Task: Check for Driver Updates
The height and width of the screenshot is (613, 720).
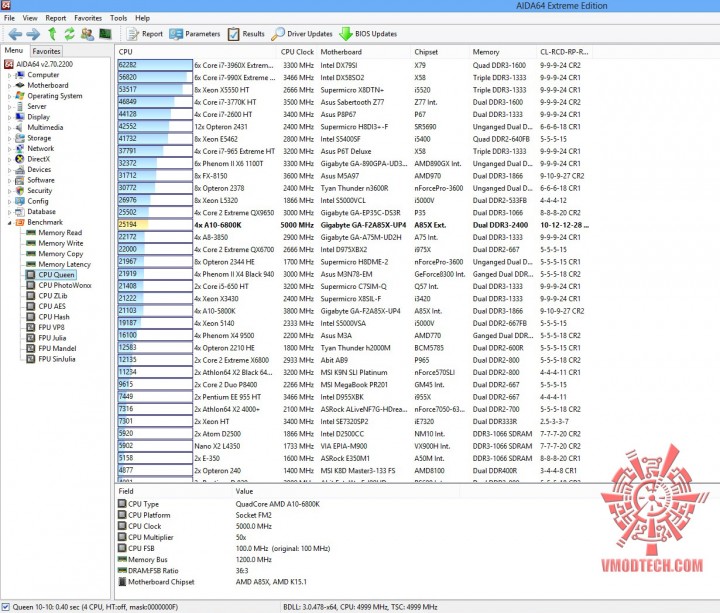Action: pos(302,34)
